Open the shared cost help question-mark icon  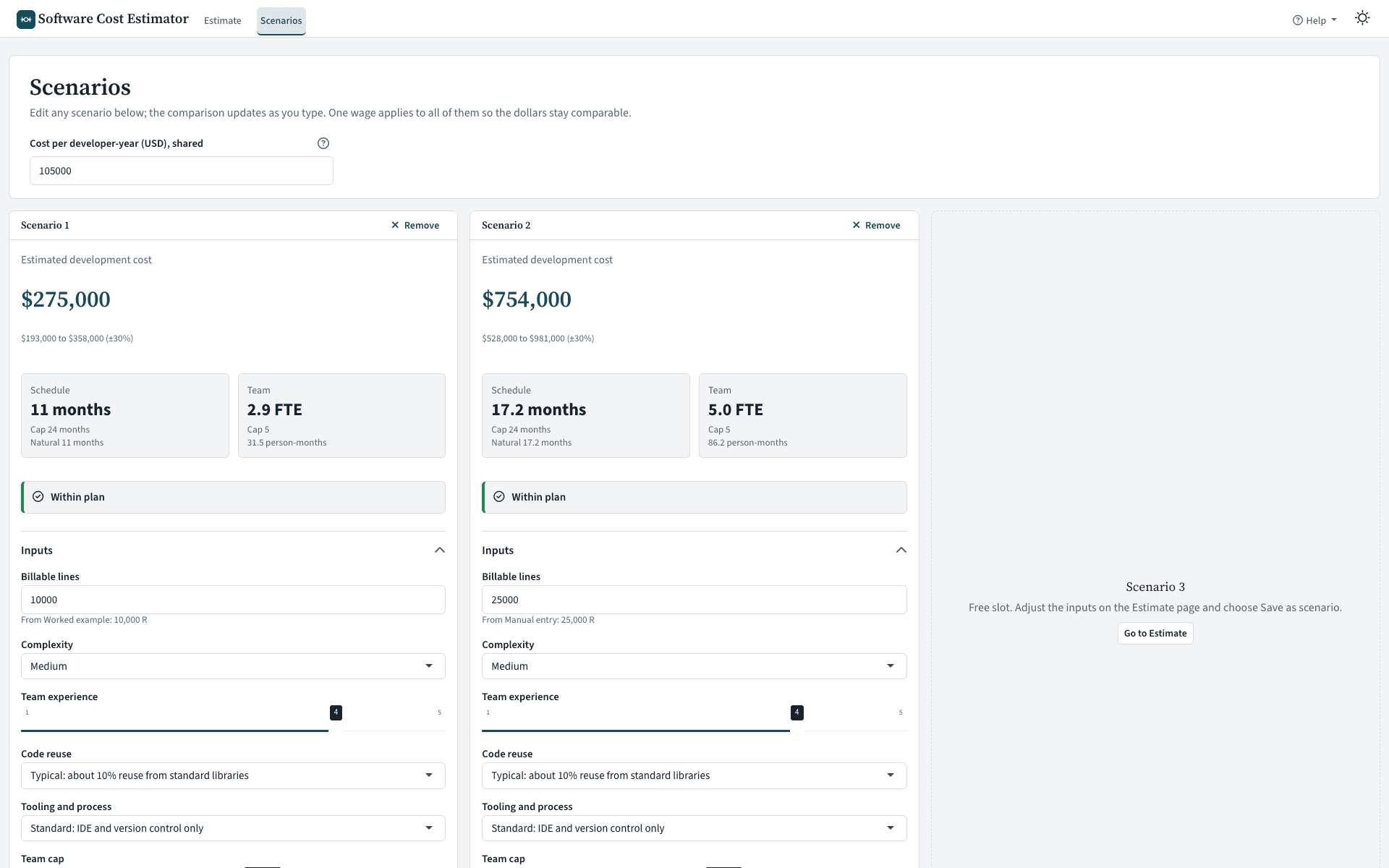coord(323,143)
